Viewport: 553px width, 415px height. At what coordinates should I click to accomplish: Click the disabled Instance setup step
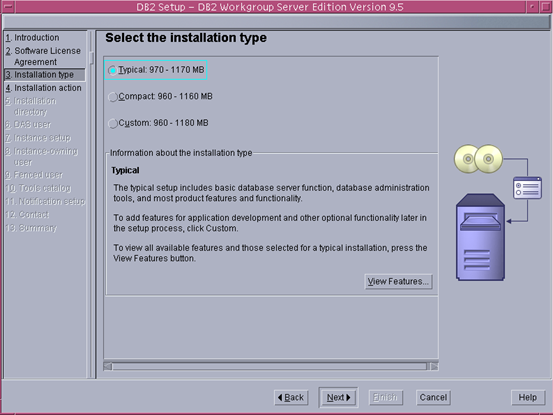[38, 138]
